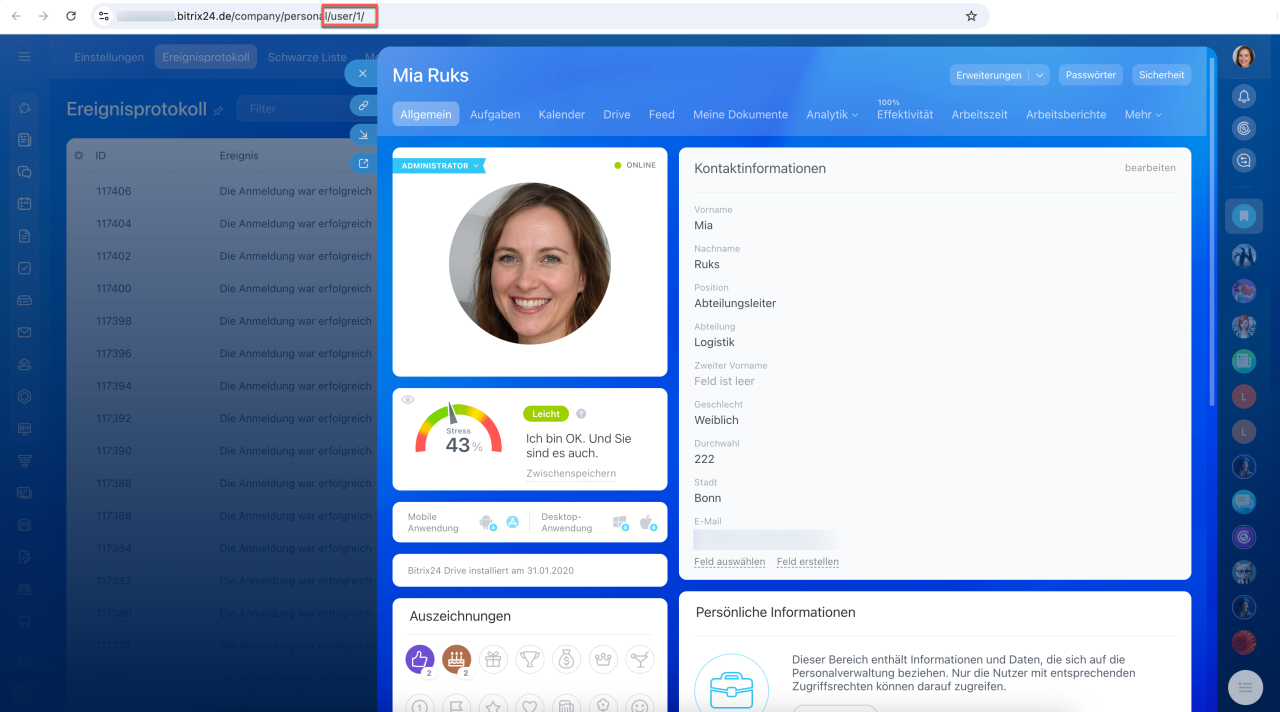Click the profile panel's vertical scrollbar
Screen dimensions: 1280x712
click(1213, 230)
